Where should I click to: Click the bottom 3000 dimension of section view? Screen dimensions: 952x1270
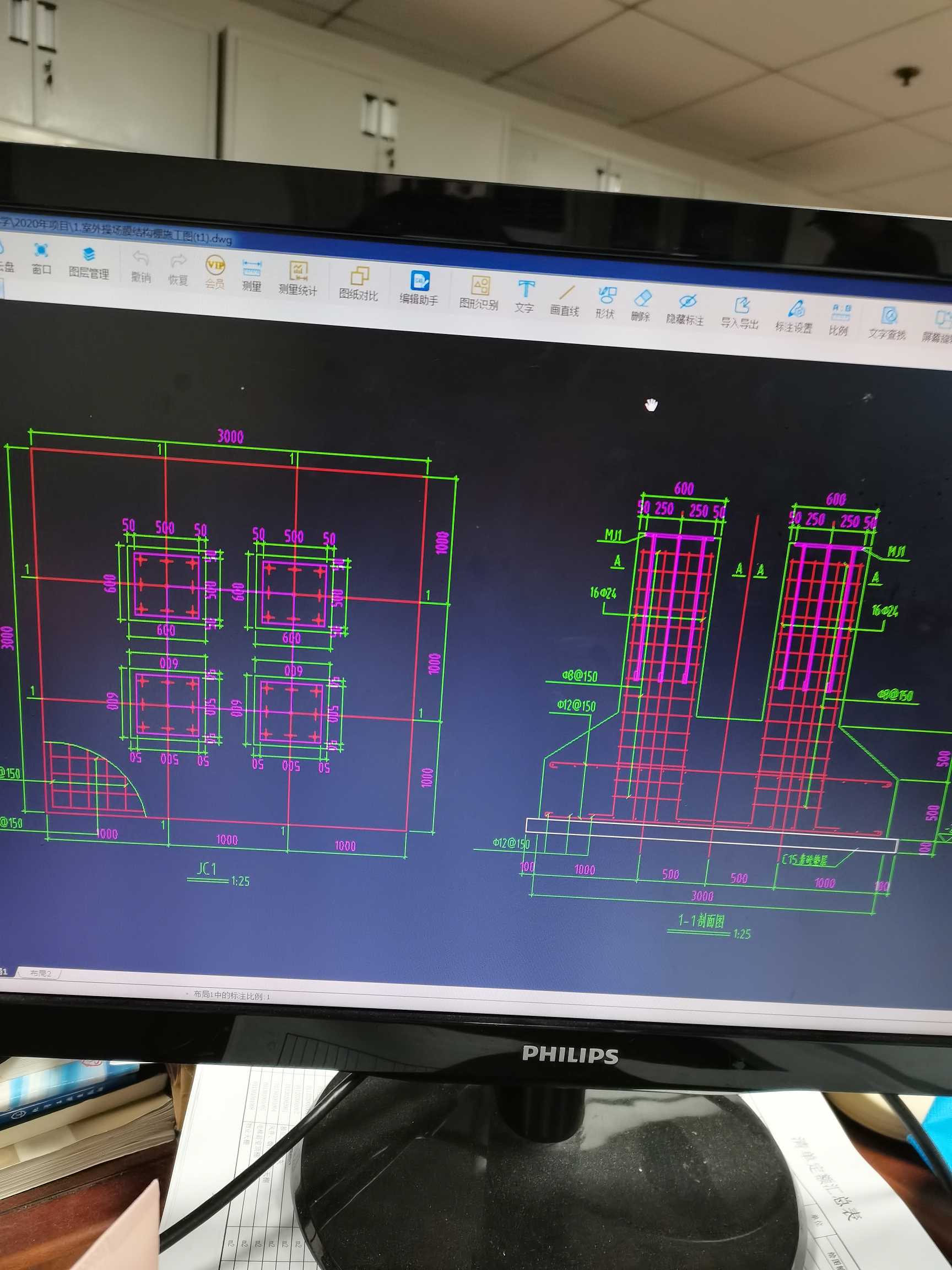pos(702,896)
